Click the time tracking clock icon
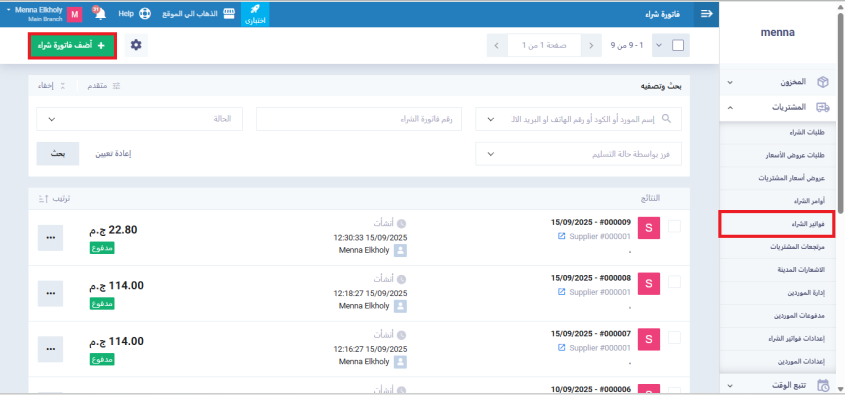Image resolution: width=845 pixels, height=395 pixels. 822,385
